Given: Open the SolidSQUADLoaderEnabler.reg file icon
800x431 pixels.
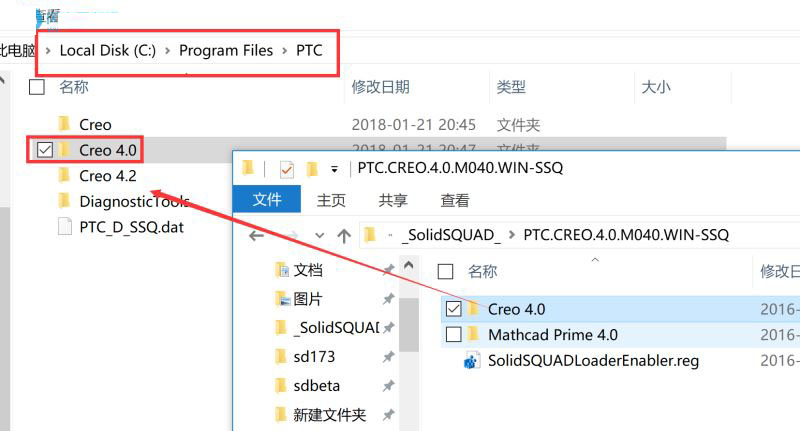Looking at the screenshot, I should (472, 361).
